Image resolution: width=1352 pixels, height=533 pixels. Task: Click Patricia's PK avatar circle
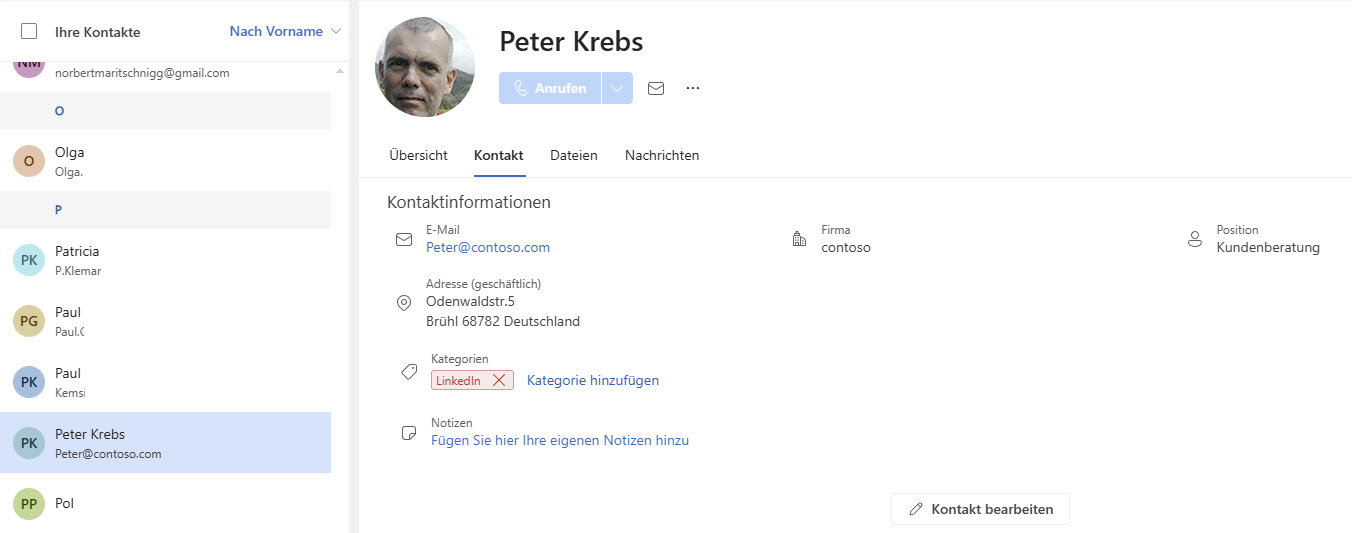(29, 260)
